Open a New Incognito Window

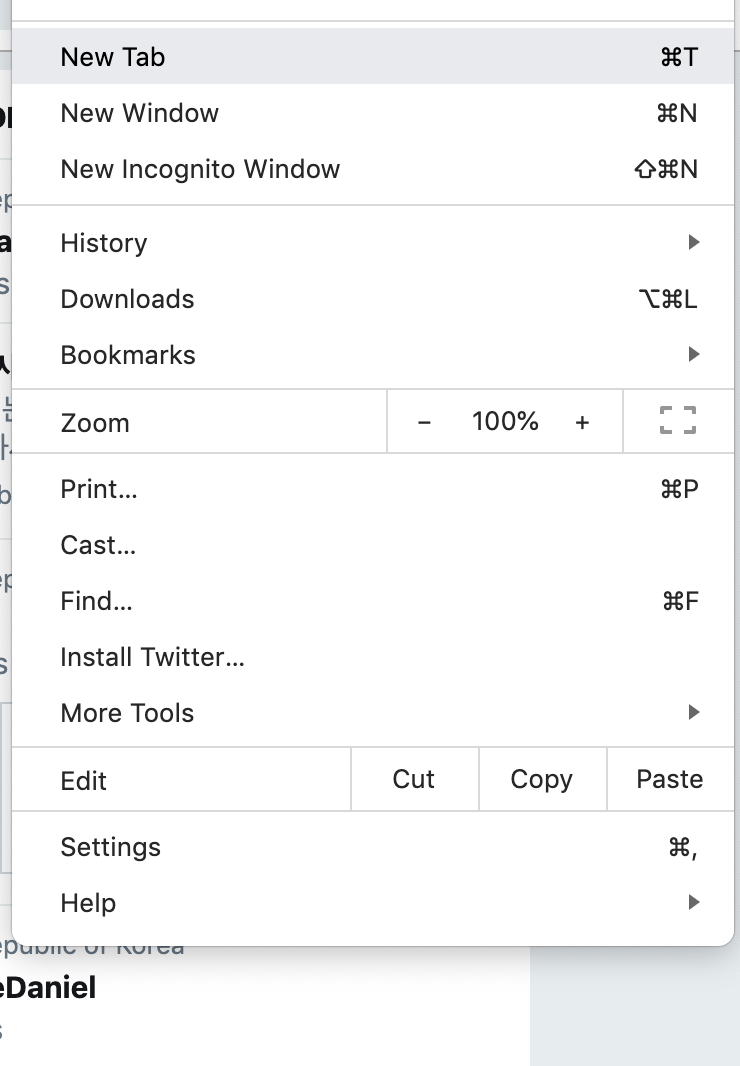pos(373,169)
